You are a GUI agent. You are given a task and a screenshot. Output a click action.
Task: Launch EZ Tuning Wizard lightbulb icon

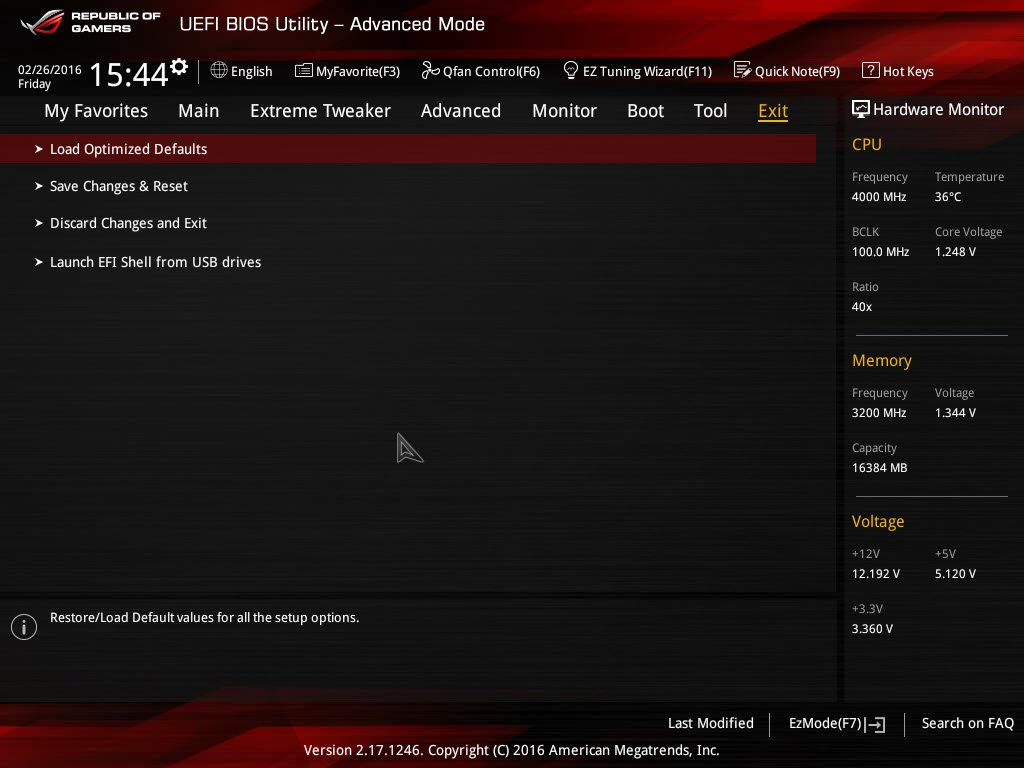pos(570,70)
